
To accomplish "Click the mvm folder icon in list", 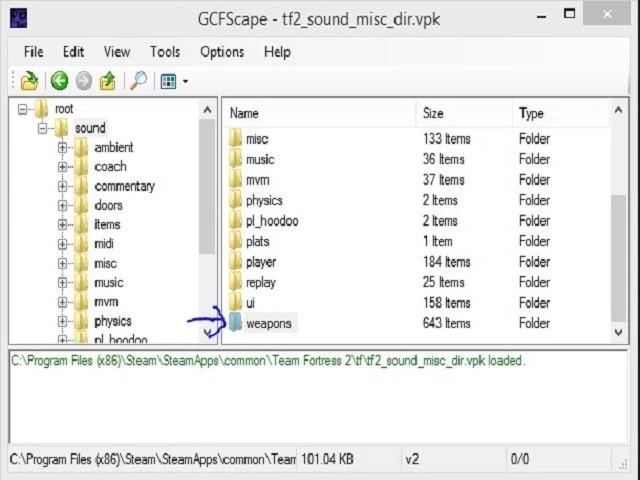I will pyautogui.click(x=235, y=180).
